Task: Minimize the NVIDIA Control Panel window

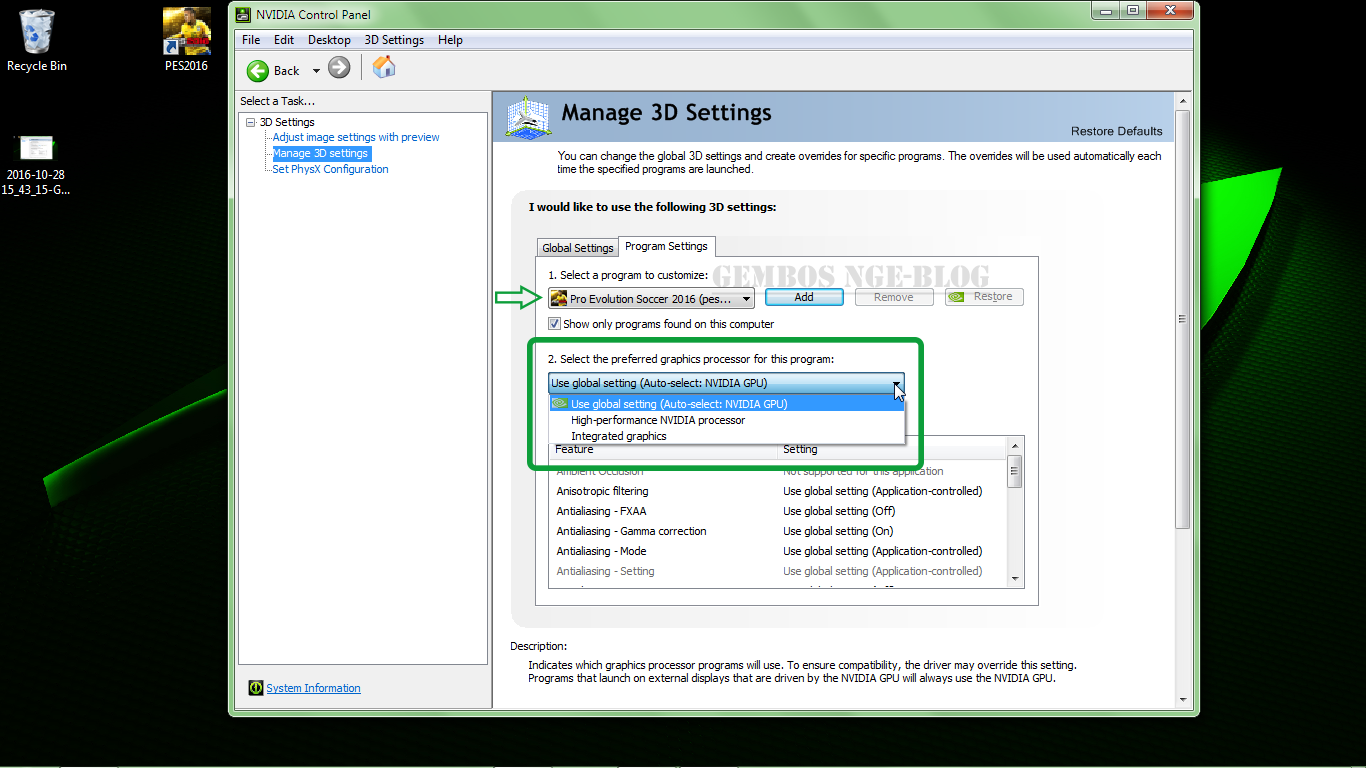Action: [x=1105, y=11]
